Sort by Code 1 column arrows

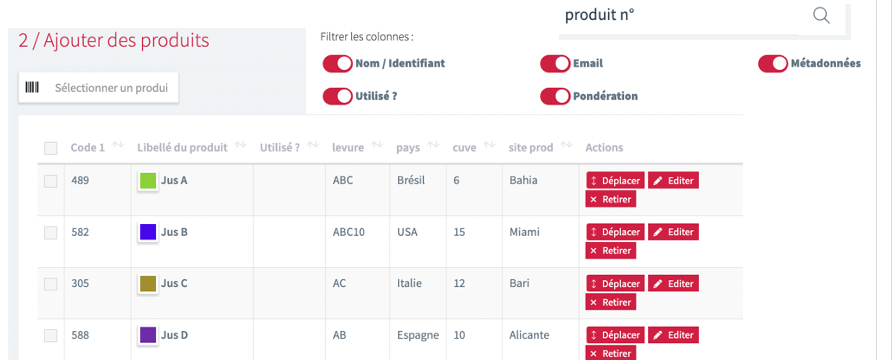(x=118, y=146)
